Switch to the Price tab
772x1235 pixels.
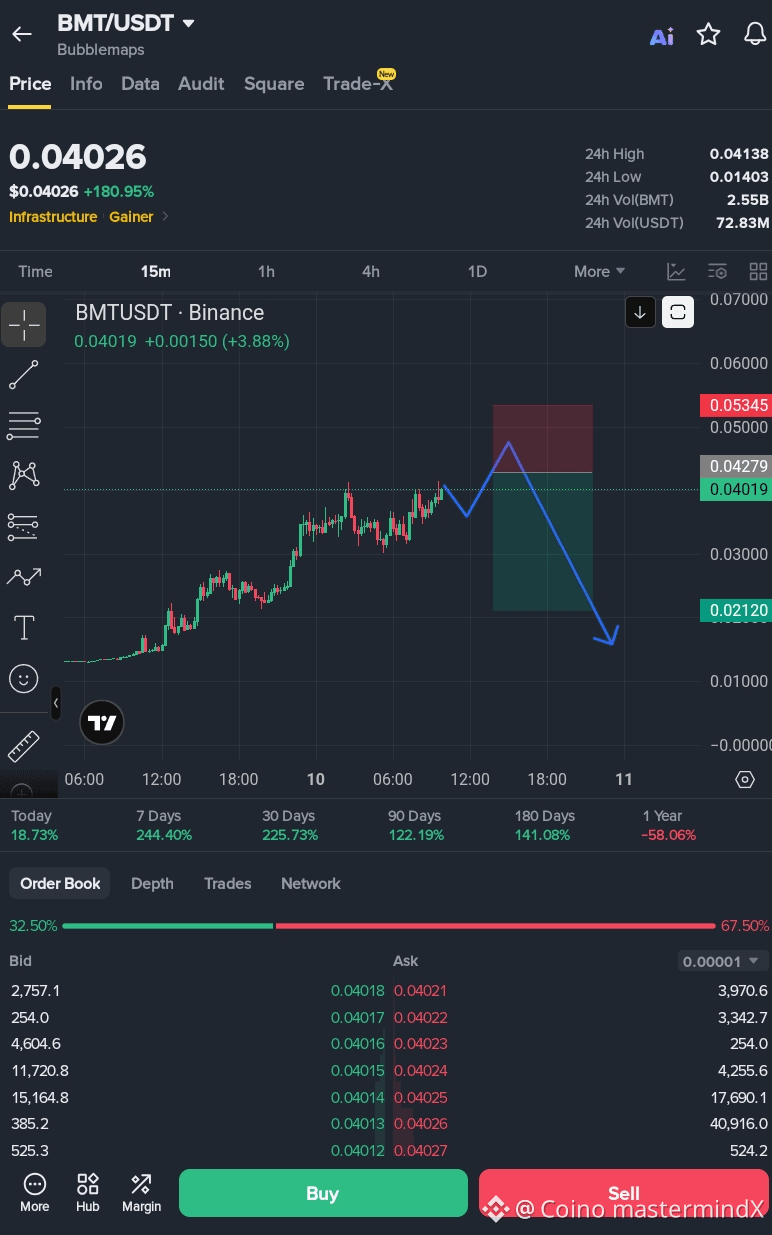pyautogui.click(x=30, y=84)
